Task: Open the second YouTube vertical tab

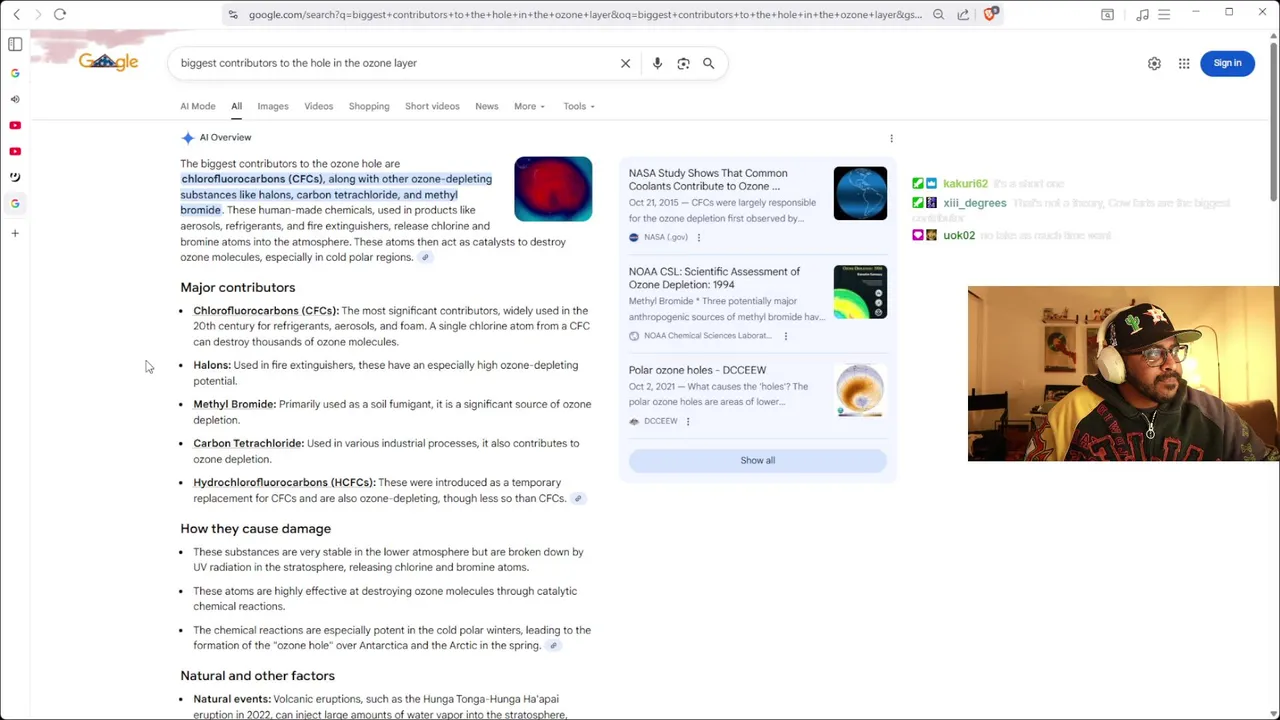Action: coord(15,151)
